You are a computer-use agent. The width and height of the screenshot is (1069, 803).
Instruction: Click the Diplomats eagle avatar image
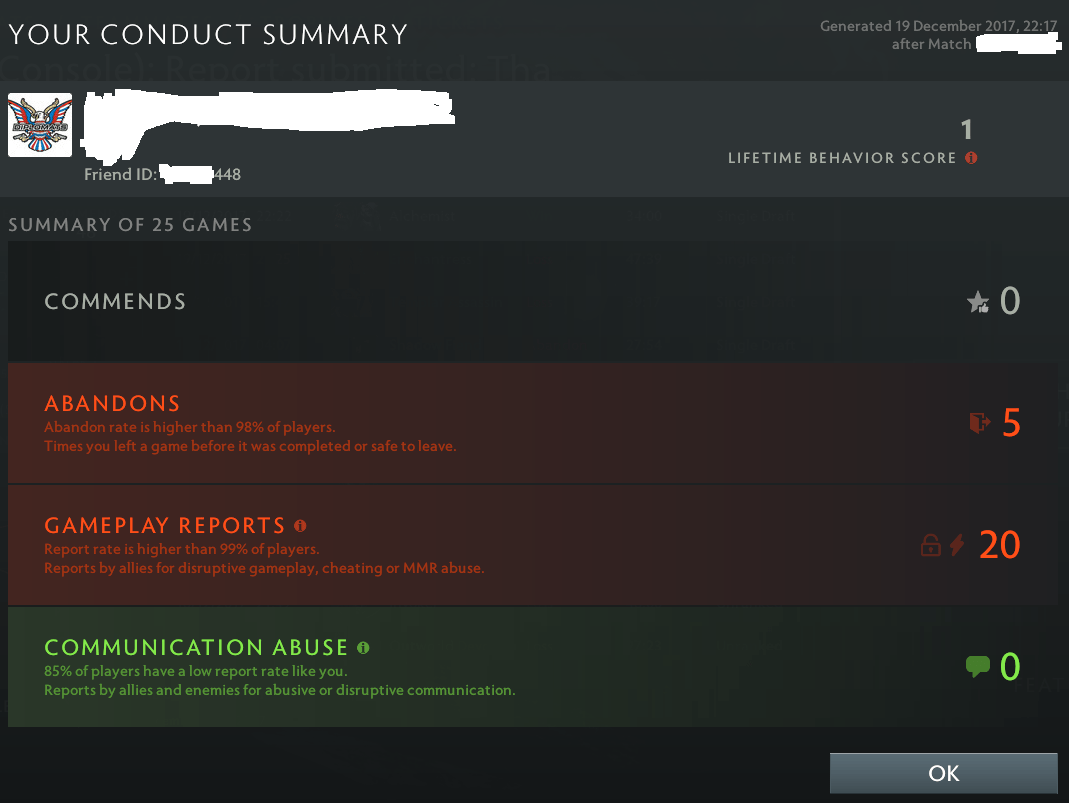click(40, 125)
